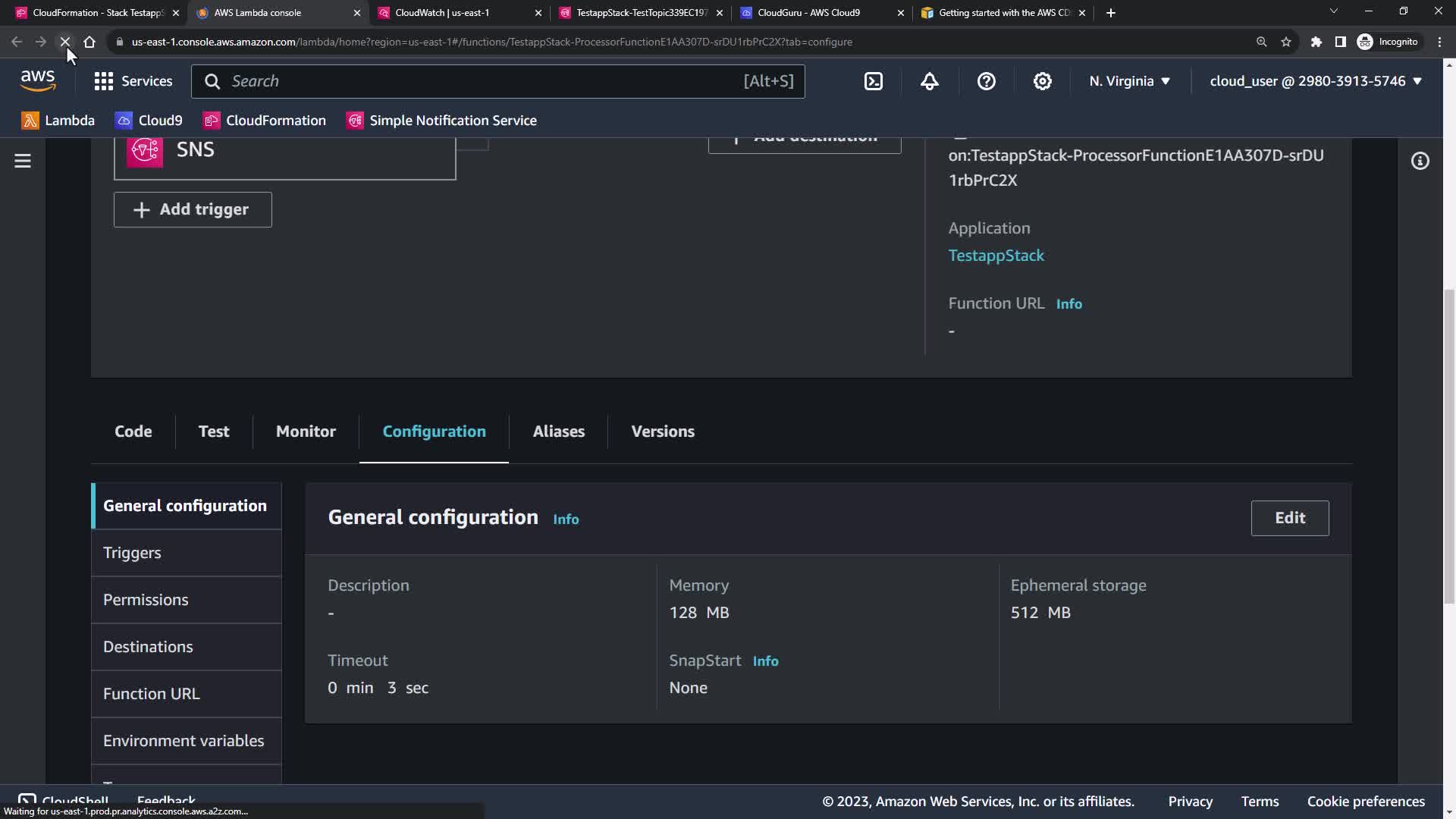Click the AWS search input field
Viewport: 1456px width, 819px height.
485,81
